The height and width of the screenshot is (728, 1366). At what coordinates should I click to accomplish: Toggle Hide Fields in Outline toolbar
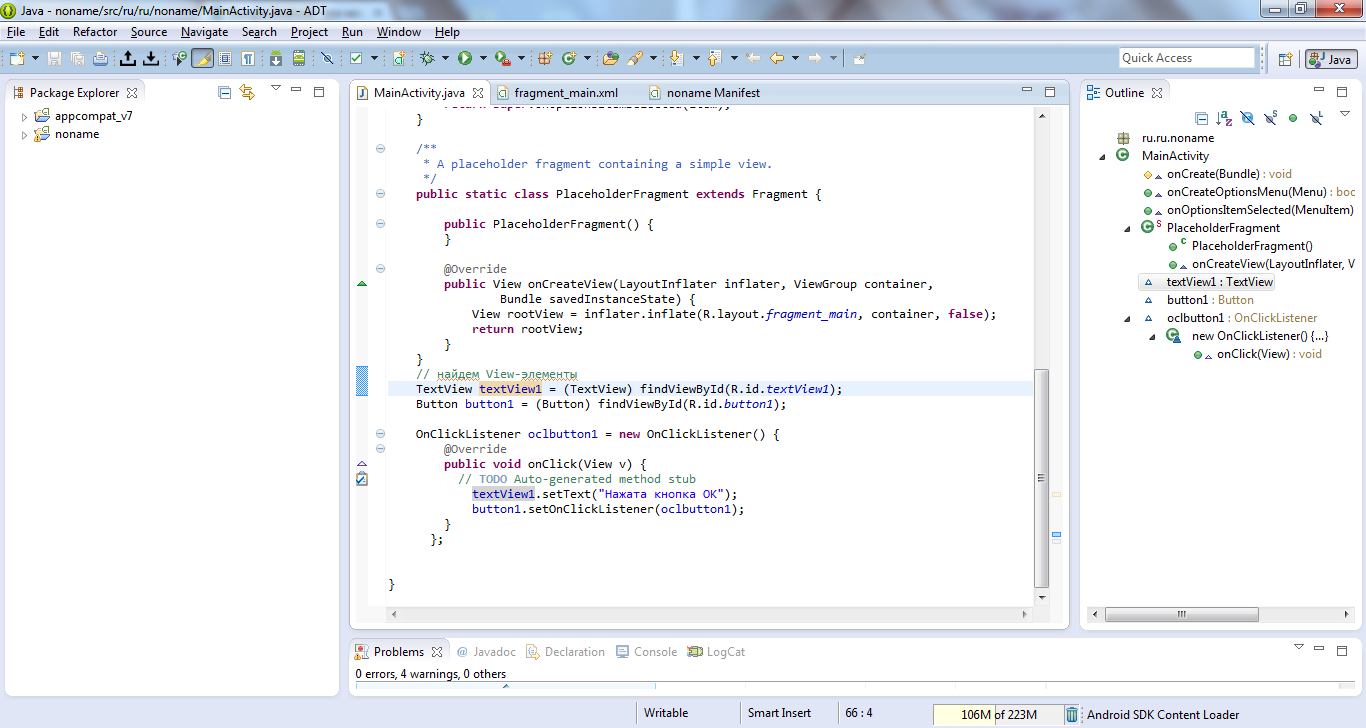coord(1247,118)
